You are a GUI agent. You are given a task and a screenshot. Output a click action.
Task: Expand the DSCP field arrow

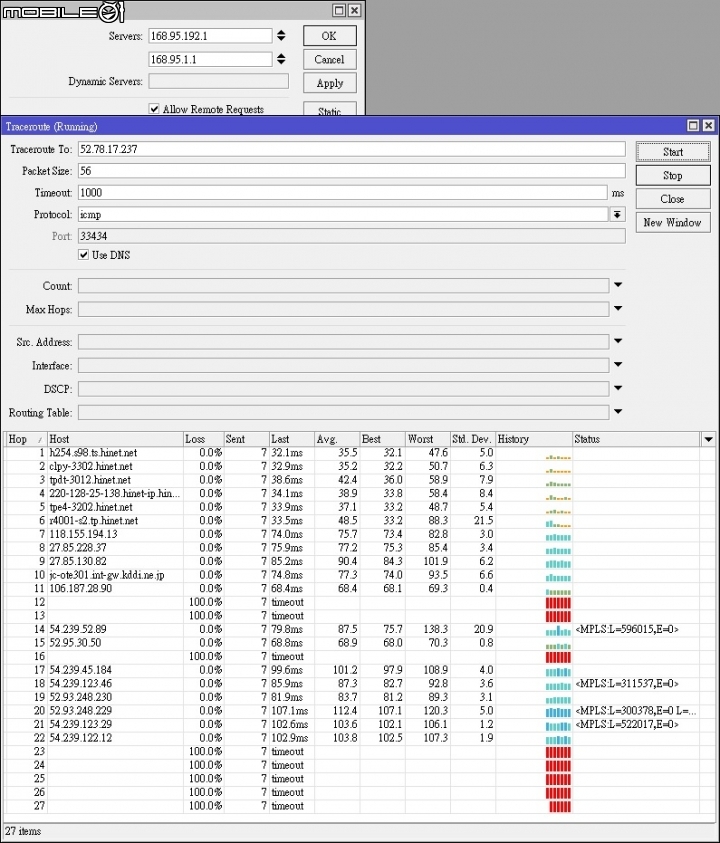click(618, 388)
